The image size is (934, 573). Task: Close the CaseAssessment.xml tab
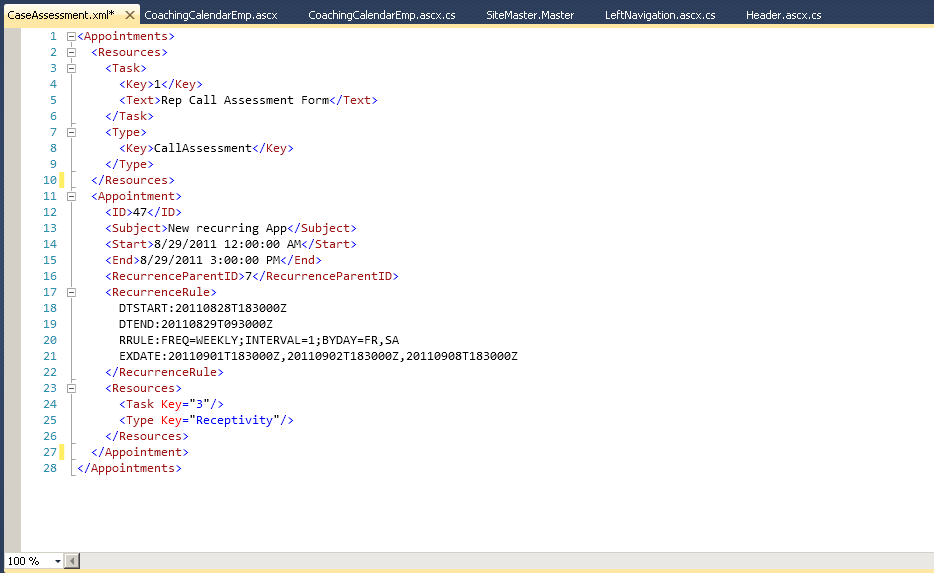pos(130,15)
